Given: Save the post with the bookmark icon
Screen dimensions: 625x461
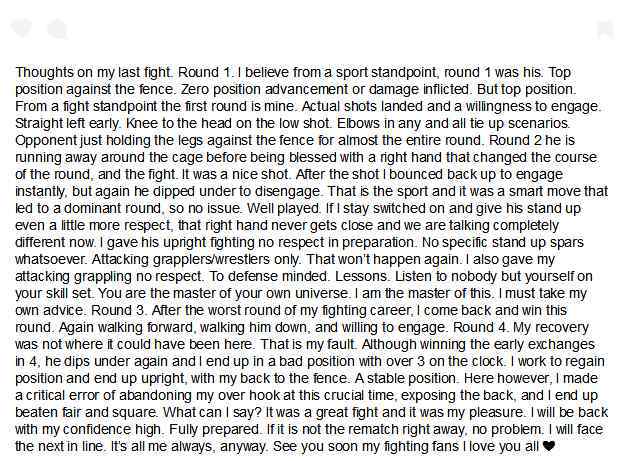Looking at the screenshot, I should pyautogui.click(x=605, y=30).
